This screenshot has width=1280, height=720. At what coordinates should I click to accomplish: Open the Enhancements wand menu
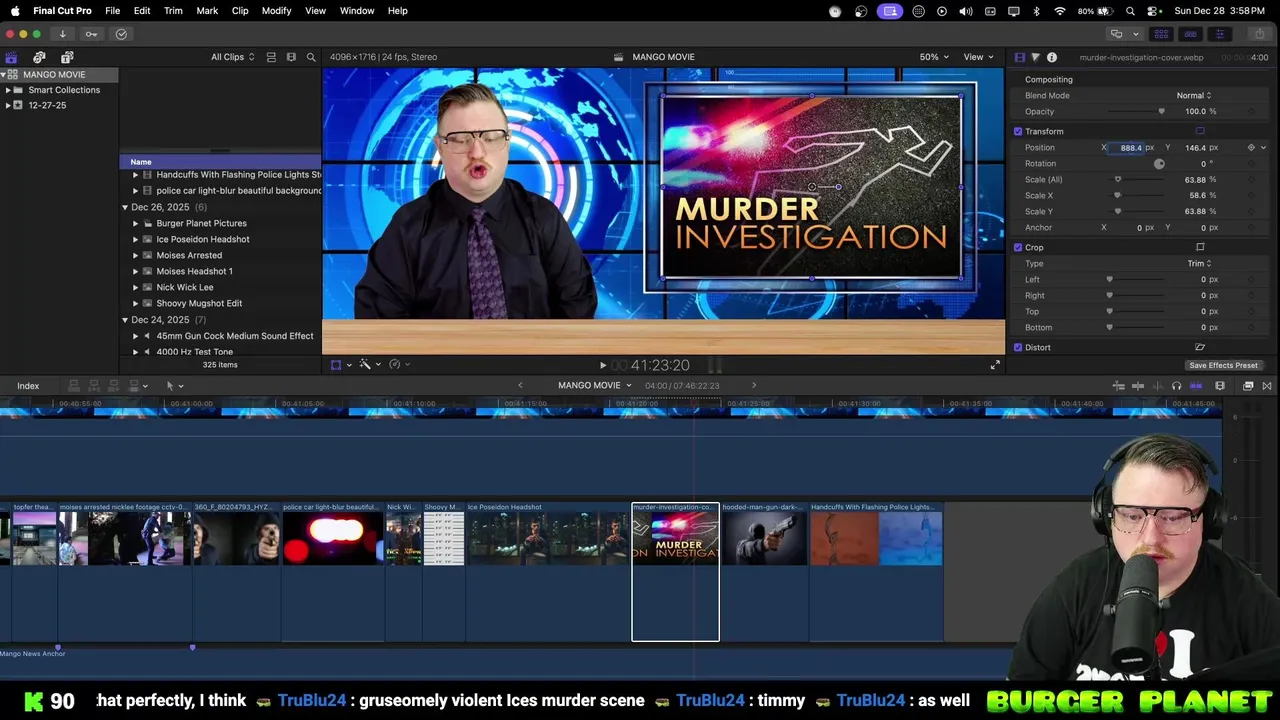point(368,365)
